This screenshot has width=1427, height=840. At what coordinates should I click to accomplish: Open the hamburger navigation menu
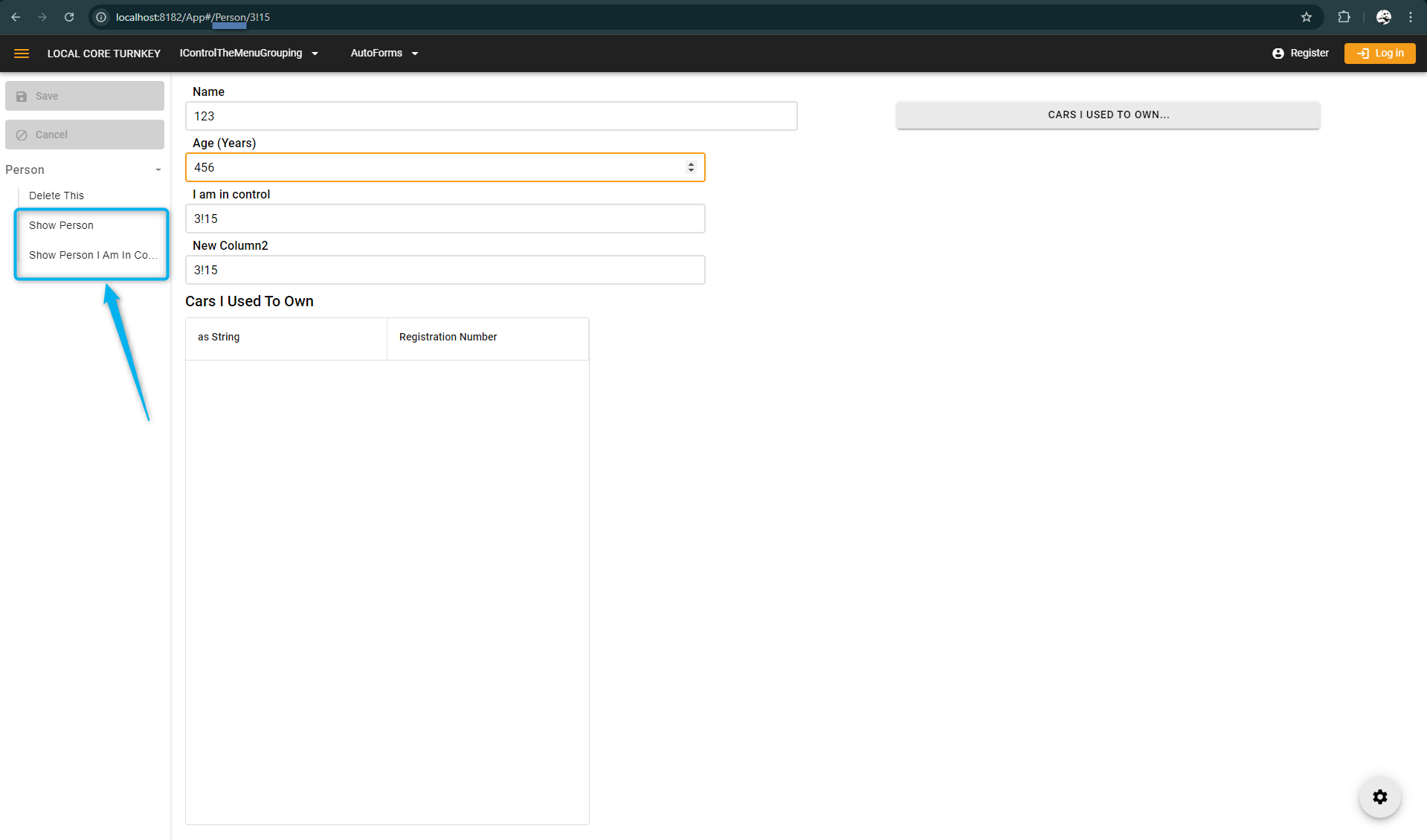(x=22, y=54)
